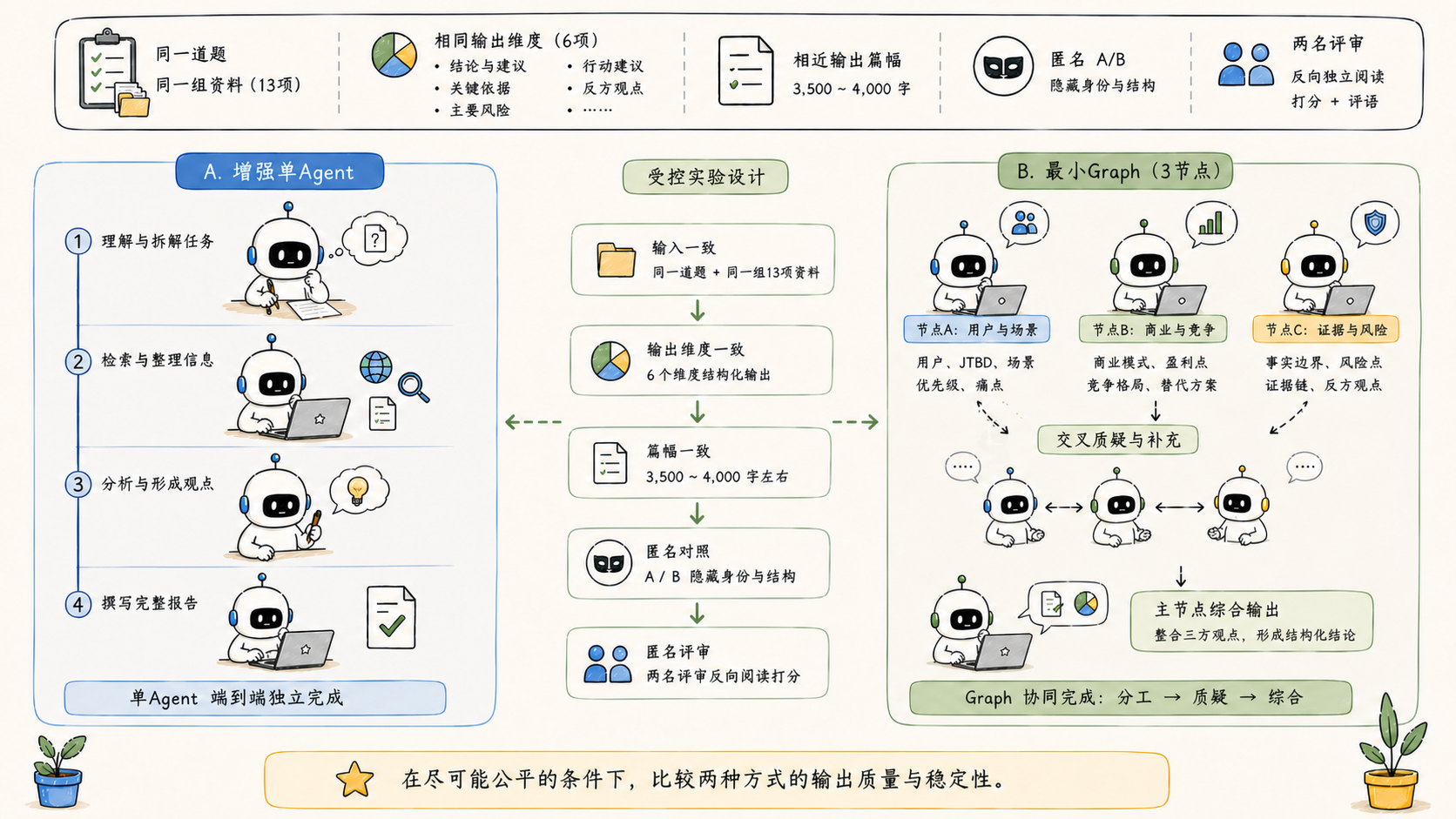
Task: Click the question-mark thought bubble in step 1
Action: pos(374,238)
